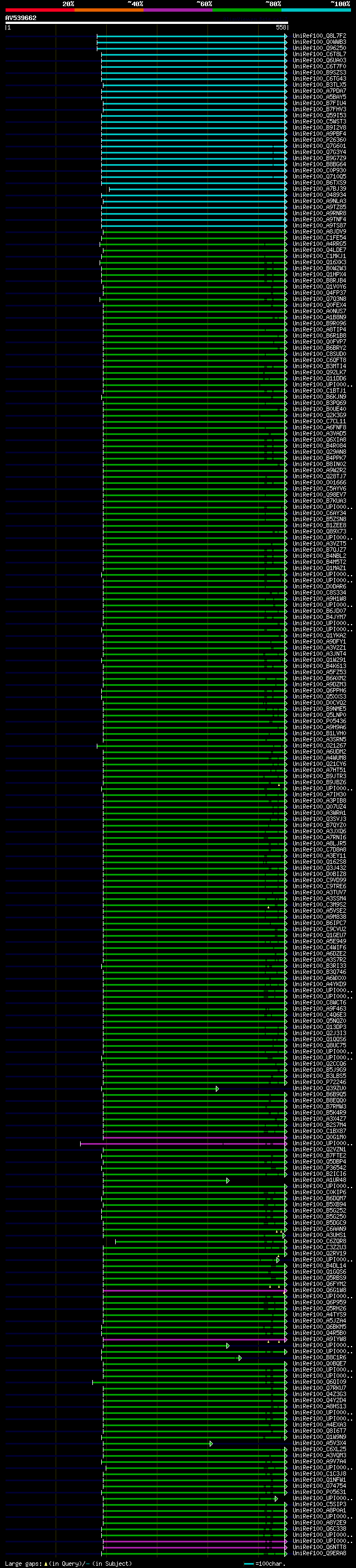Select the UniRef100_A8JDV9 label
This screenshot has height=1568, width=356.
coord(319,231)
